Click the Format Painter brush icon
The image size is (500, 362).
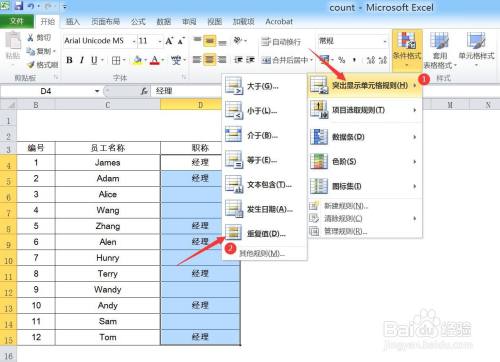(x=31, y=65)
